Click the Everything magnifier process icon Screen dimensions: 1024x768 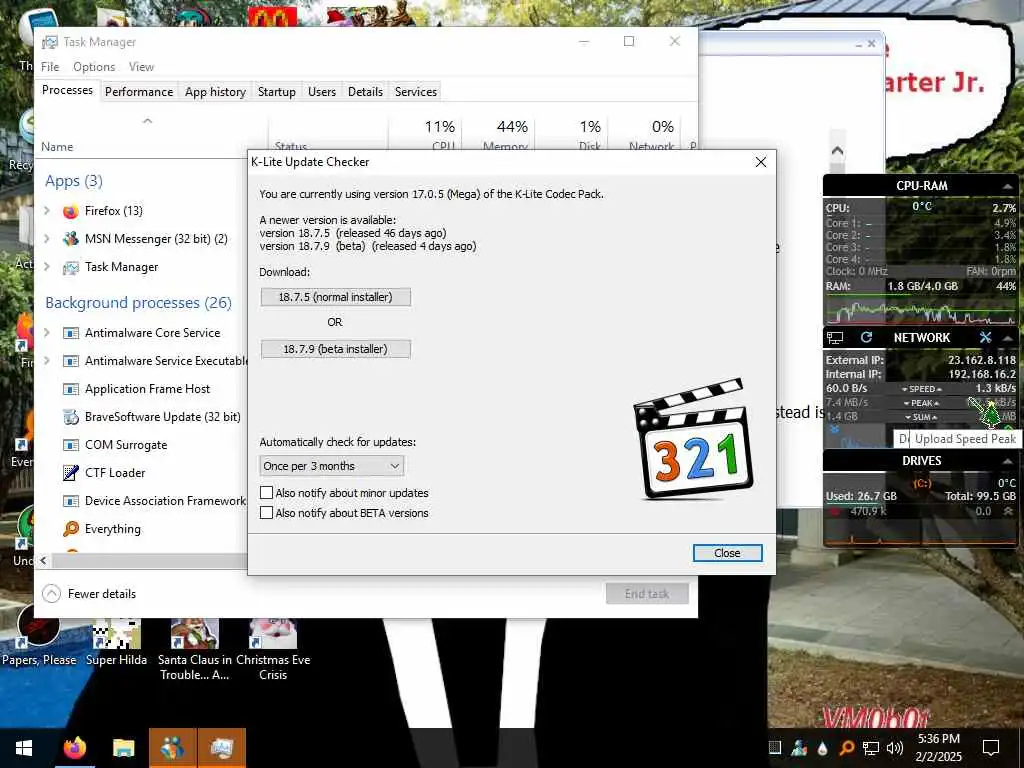[x=71, y=529]
